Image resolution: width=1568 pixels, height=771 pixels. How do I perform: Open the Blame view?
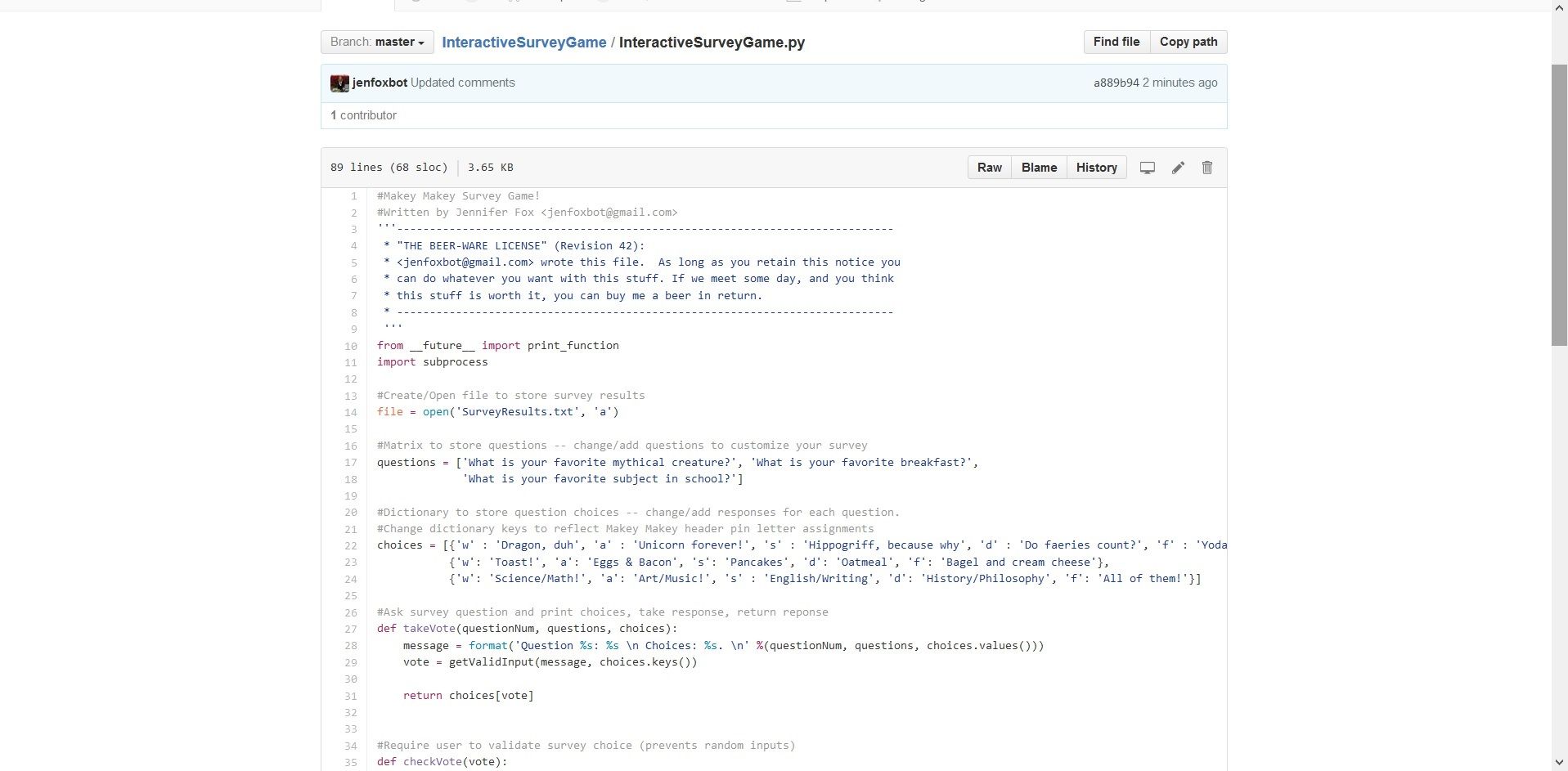tap(1039, 168)
